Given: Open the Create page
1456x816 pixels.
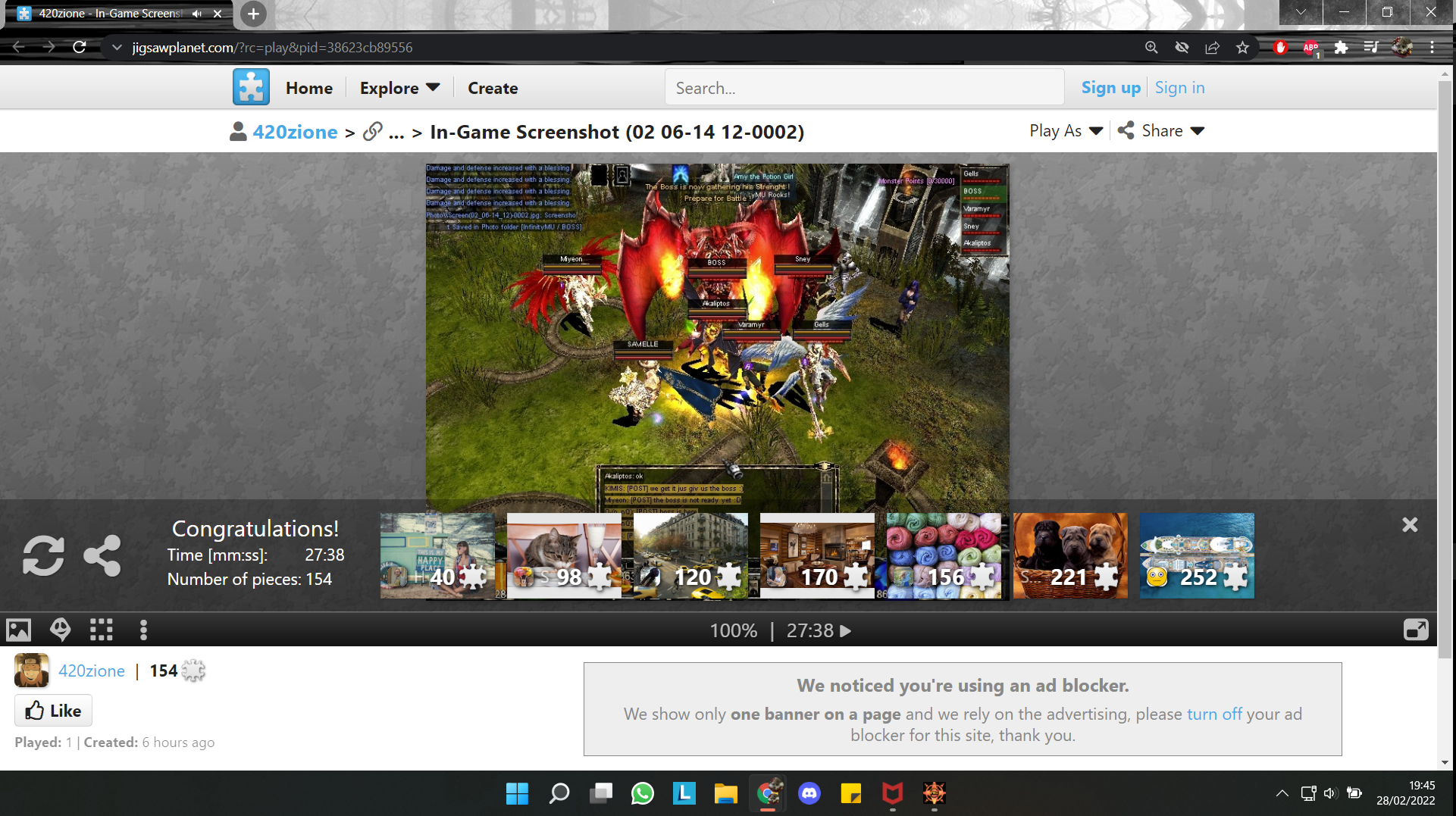Looking at the screenshot, I should (x=493, y=88).
